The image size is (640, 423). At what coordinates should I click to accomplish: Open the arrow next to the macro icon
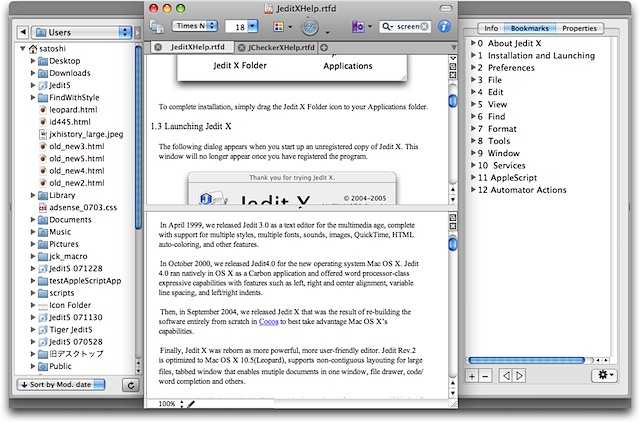click(370, 27)
